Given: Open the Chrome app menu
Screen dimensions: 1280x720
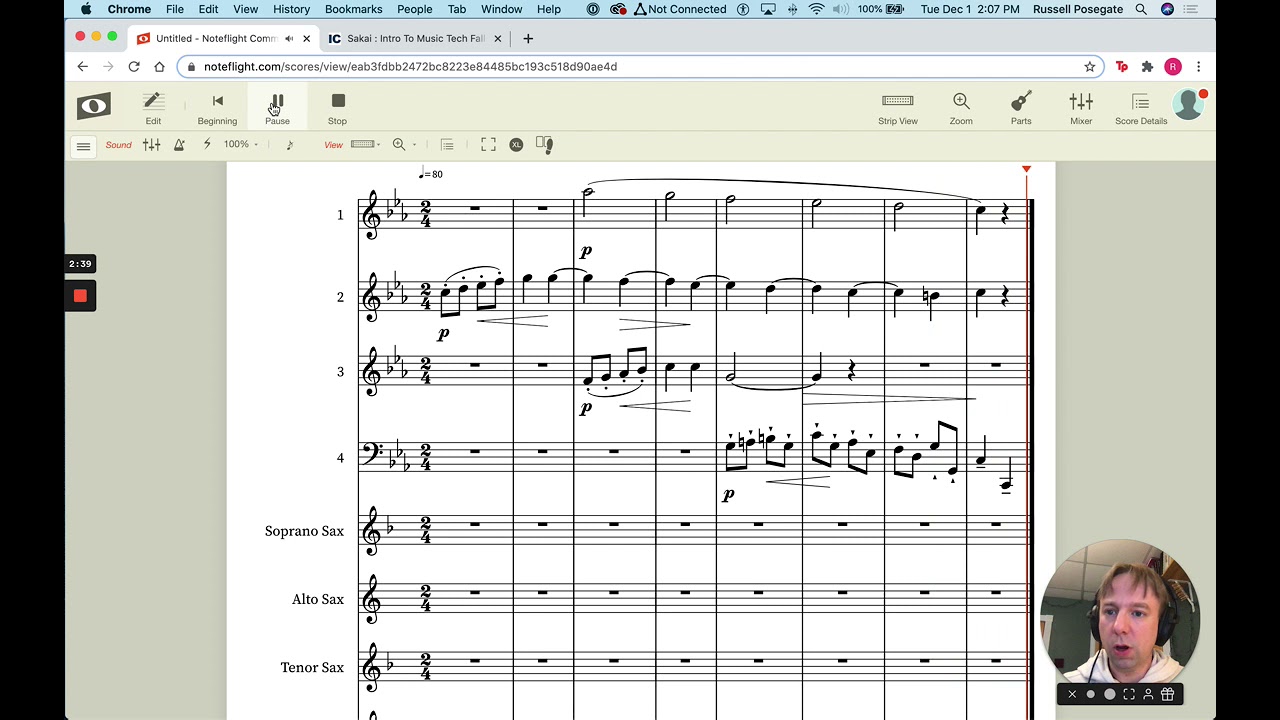Looking at the screenshot, I should (x=129, y=9).
